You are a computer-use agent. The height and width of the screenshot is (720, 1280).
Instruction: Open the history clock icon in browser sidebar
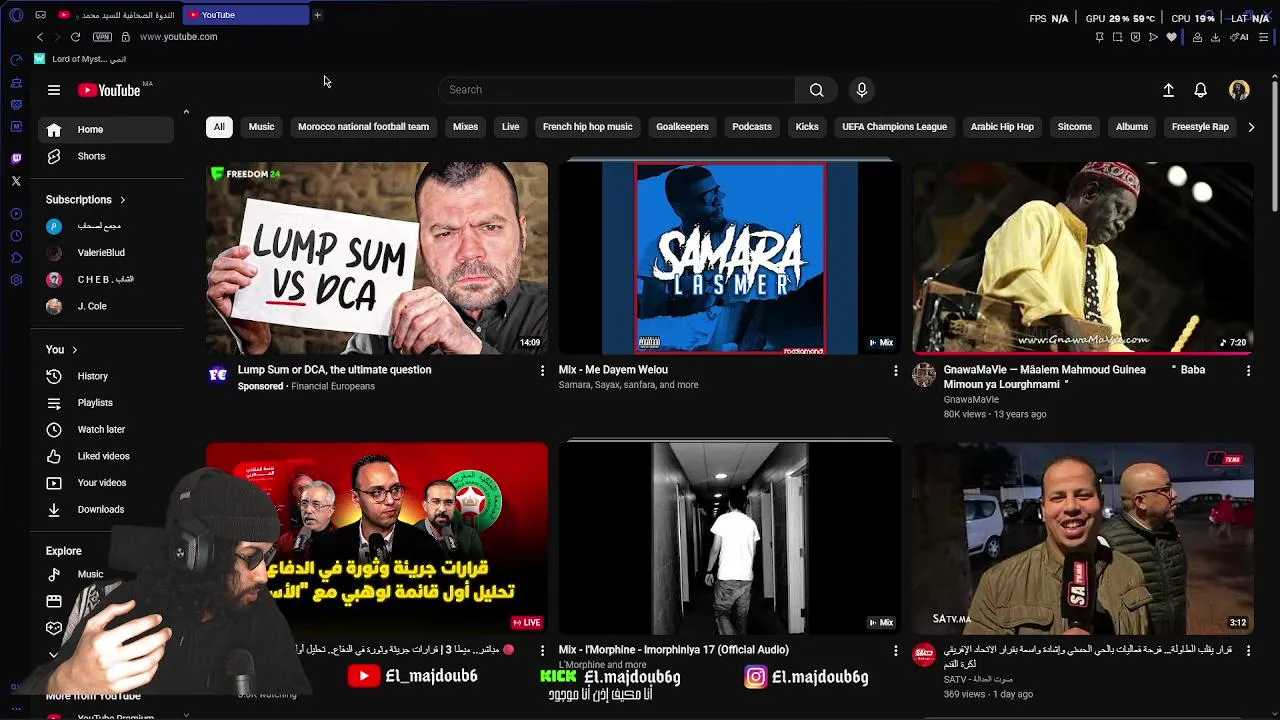[x=16, y=236]
